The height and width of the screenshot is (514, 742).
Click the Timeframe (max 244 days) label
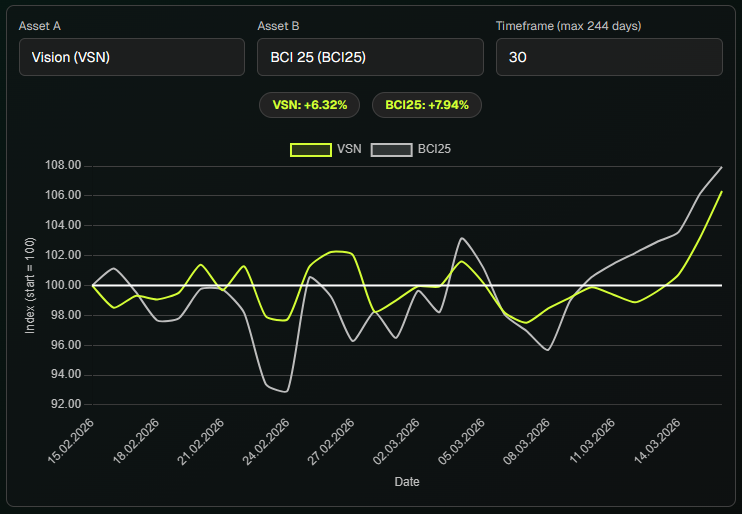tap(568, 26)
